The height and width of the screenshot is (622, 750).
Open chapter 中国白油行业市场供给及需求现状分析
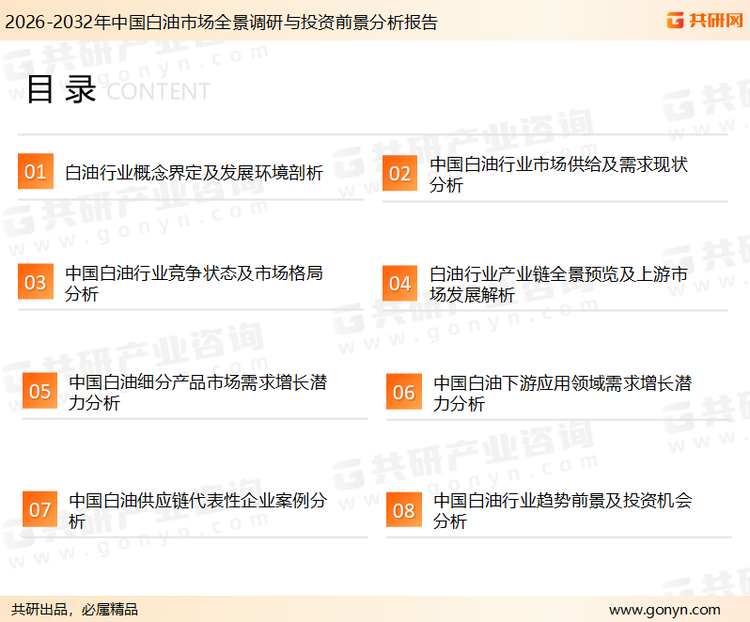(559, 174)
